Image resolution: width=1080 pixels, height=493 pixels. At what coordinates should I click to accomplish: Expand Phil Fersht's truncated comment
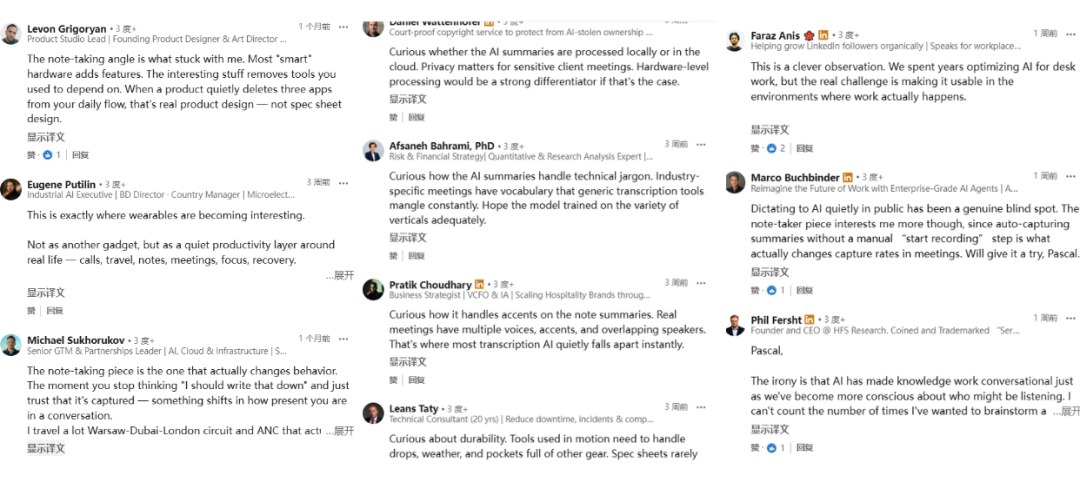1066,412
